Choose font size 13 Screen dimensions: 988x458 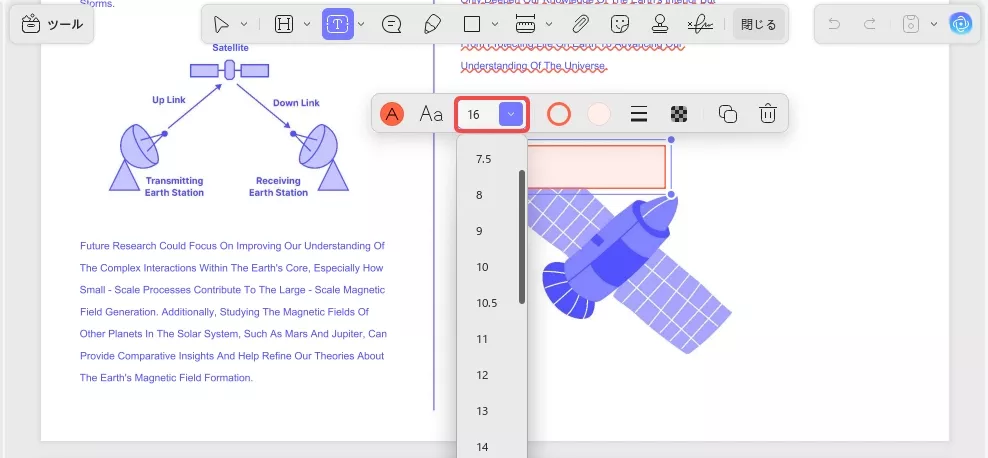point(491,411)
